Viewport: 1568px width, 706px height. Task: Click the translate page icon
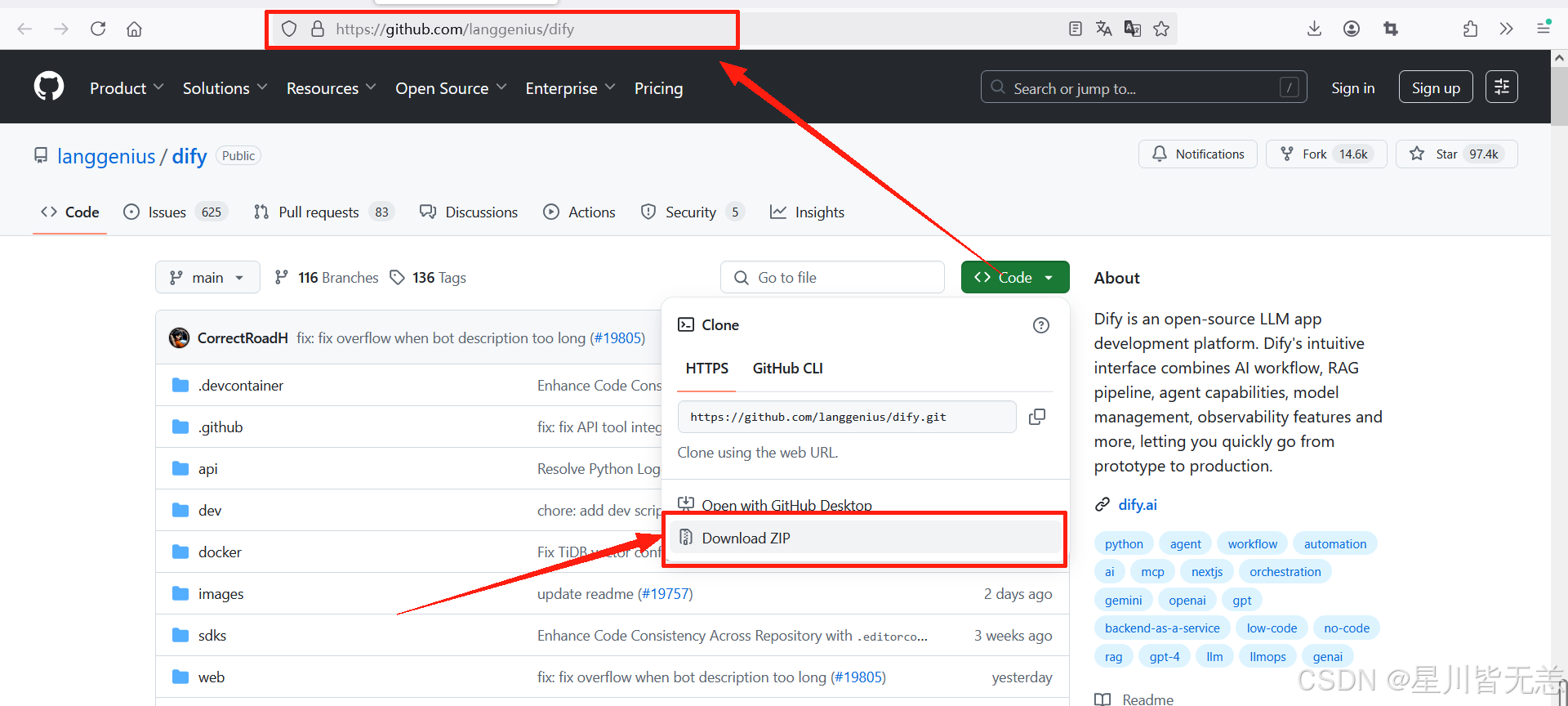tap(1104, 29)
